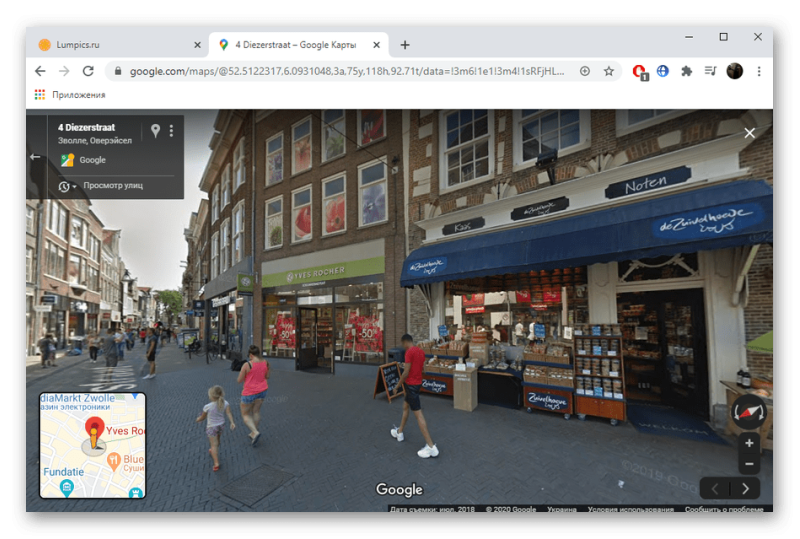
Task: Open a new browser tab
Action: tap(405, 45)
